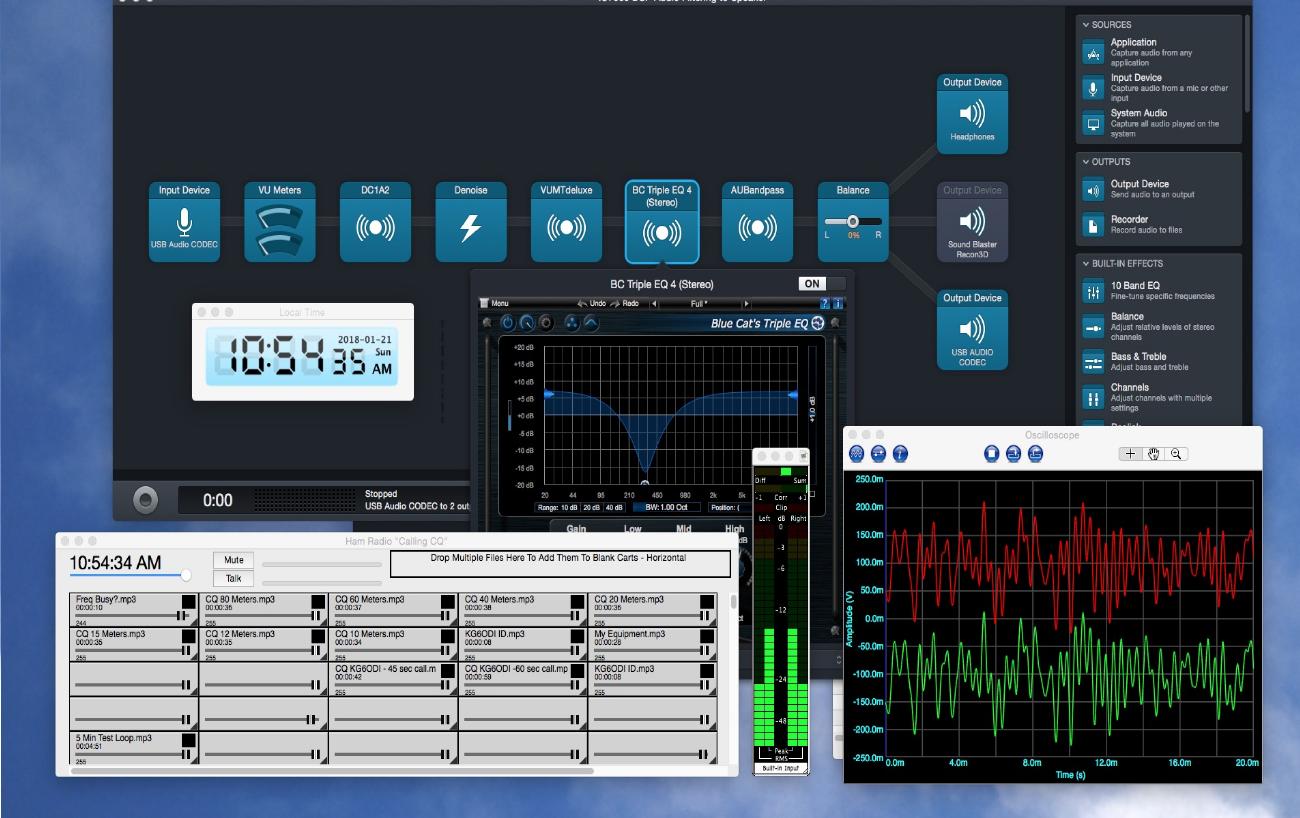Open the Triple EQ preset menu labeled Full

699,303
